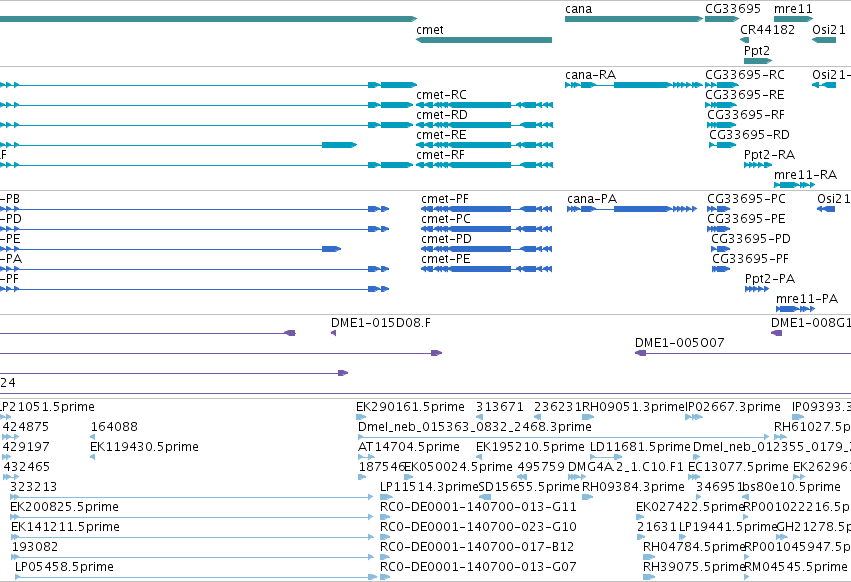
Task: Select protein cmet-PF
Action: [x=487, y=209]
